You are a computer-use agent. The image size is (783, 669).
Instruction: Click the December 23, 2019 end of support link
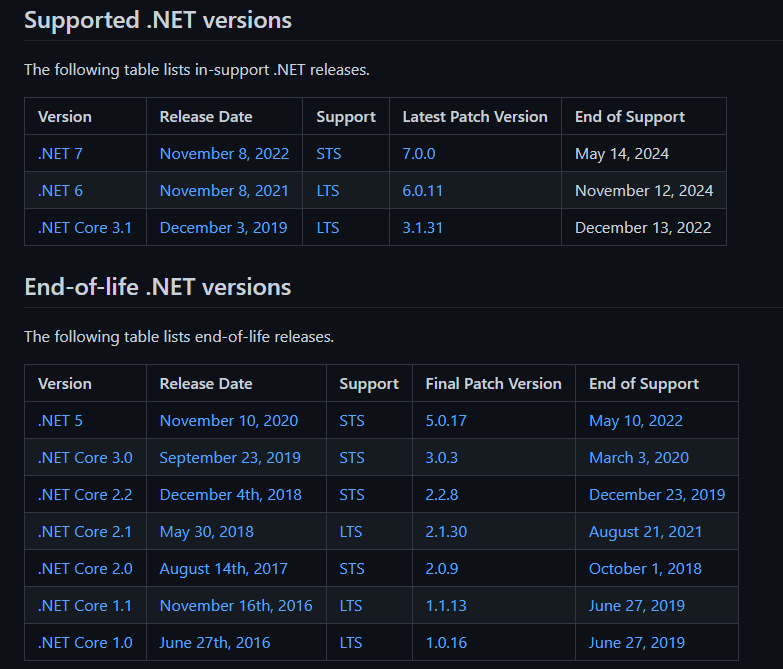point(657,495)
